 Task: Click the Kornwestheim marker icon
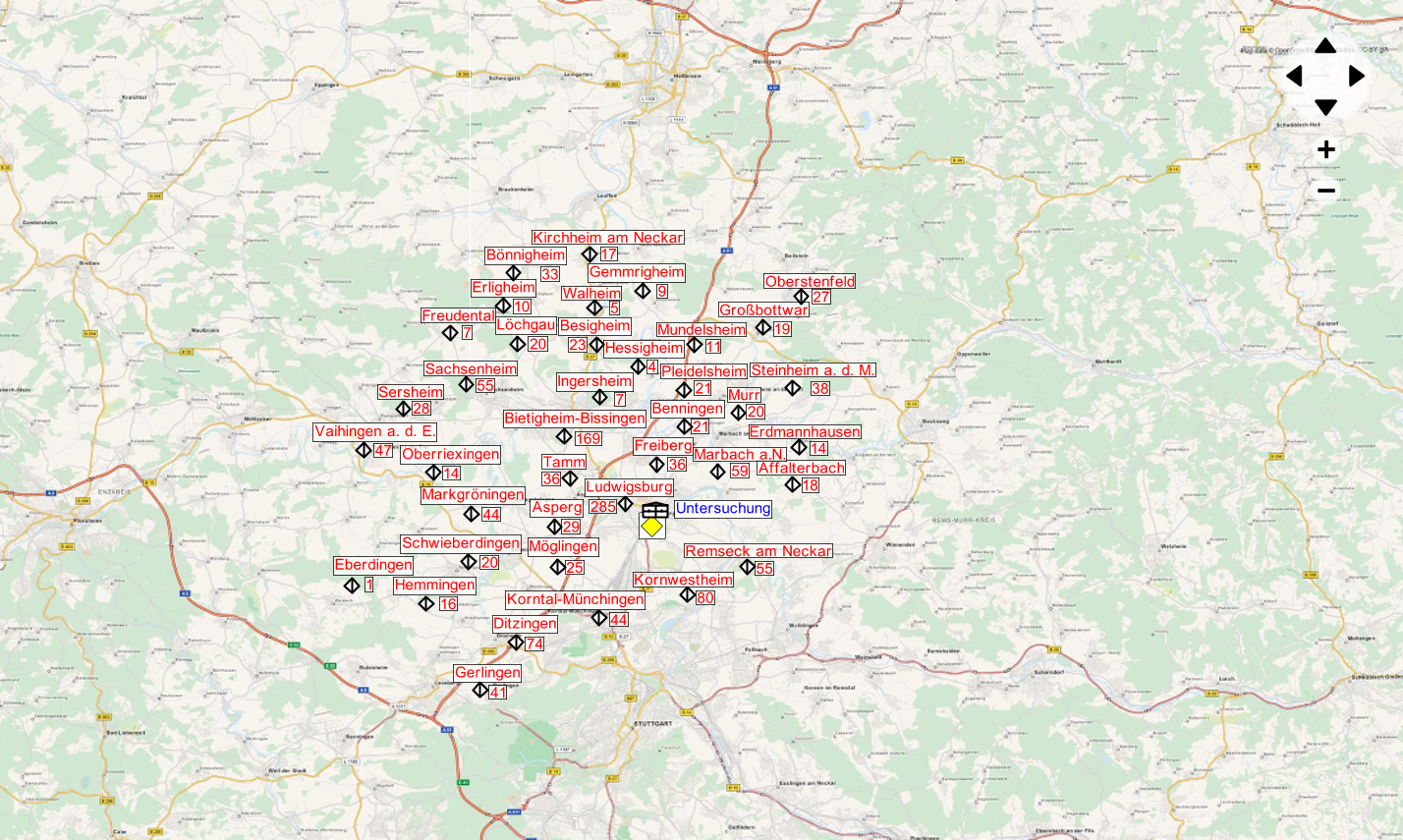tap(688, 597)
